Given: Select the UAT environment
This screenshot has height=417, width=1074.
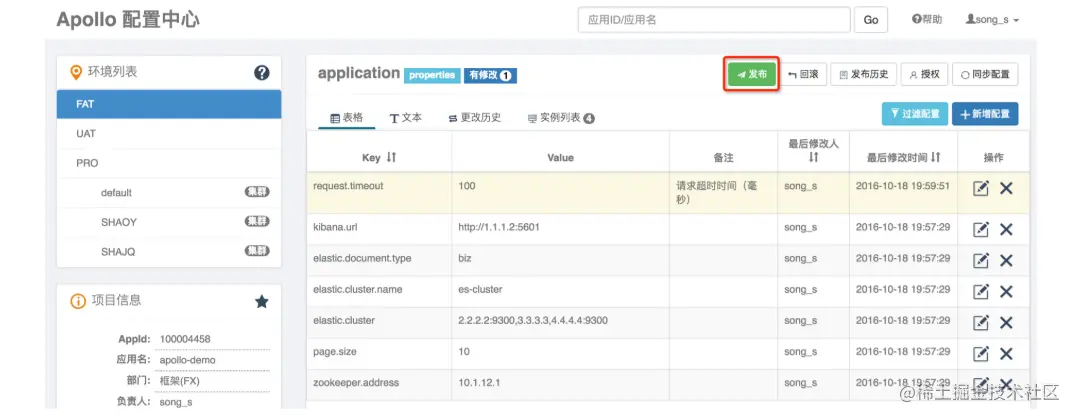Looking at the screenshot, I should (169, 134).
